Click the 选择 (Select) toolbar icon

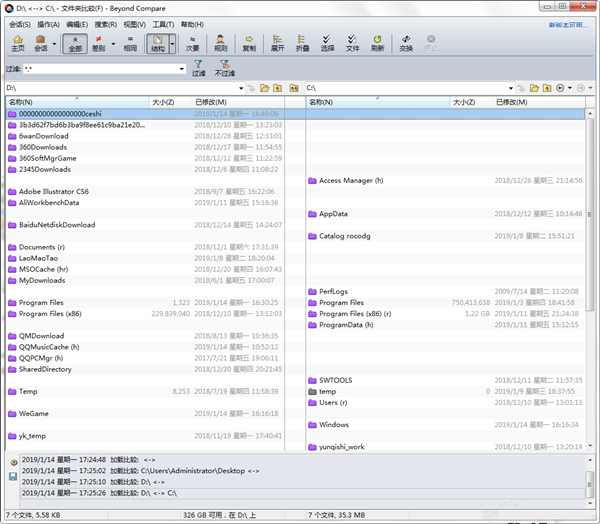click(x=327, y=42)
